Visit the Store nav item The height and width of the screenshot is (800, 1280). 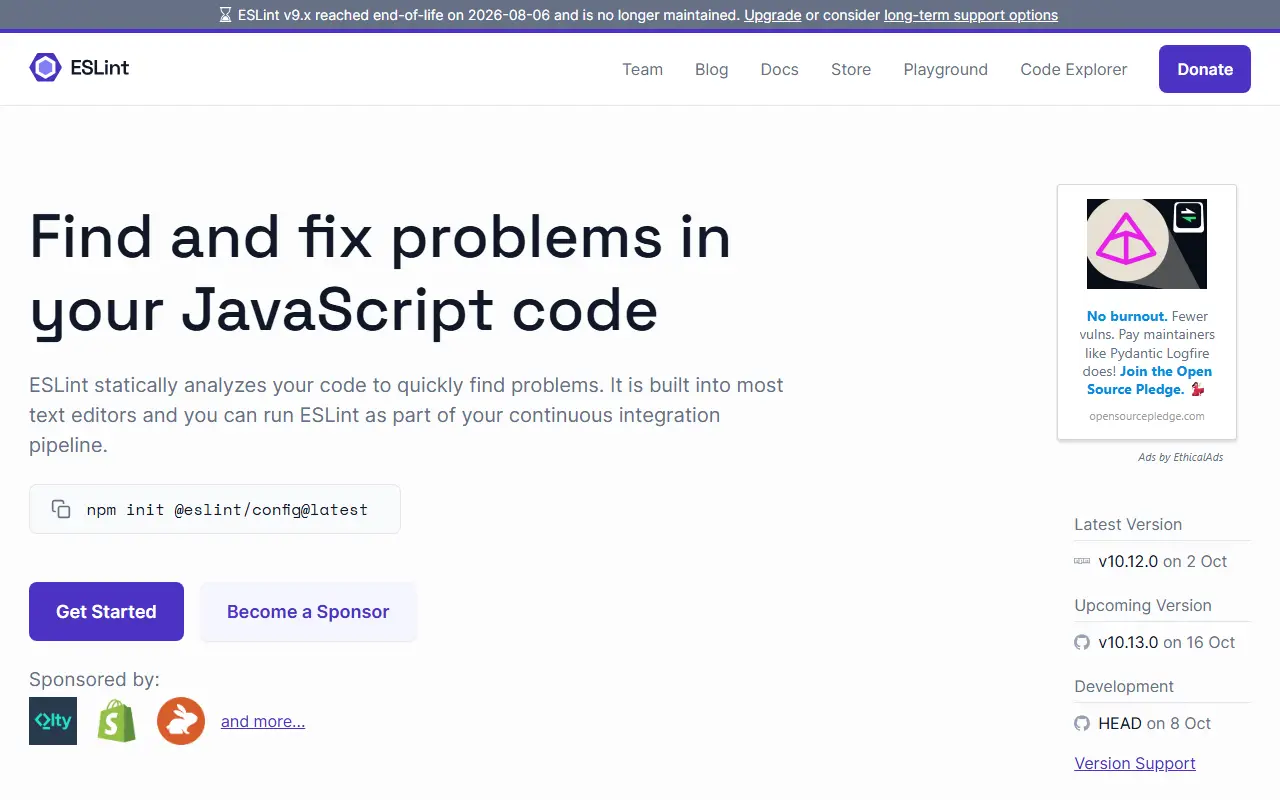(x=851, y=69)
